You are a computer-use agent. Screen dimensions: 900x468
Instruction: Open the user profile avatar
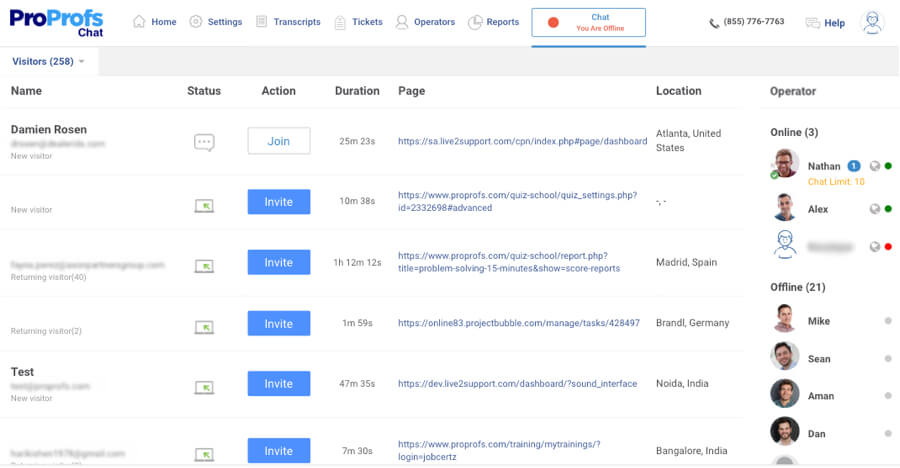pyautogui.click(x=872, y=22)
